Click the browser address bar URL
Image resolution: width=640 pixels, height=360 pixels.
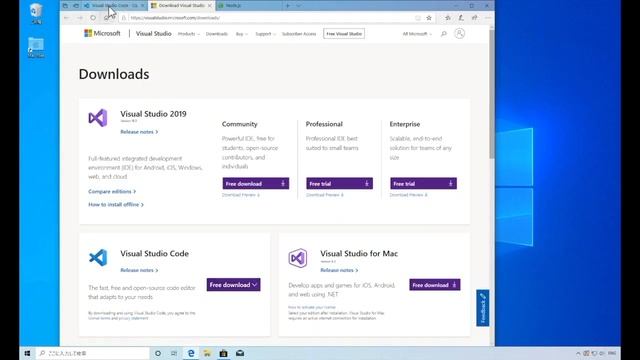click(x=175, y=18)
